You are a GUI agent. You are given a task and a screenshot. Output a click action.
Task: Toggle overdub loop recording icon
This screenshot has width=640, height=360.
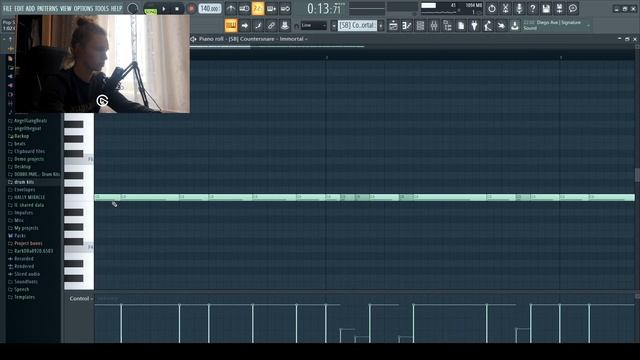(x=271, y=9)
